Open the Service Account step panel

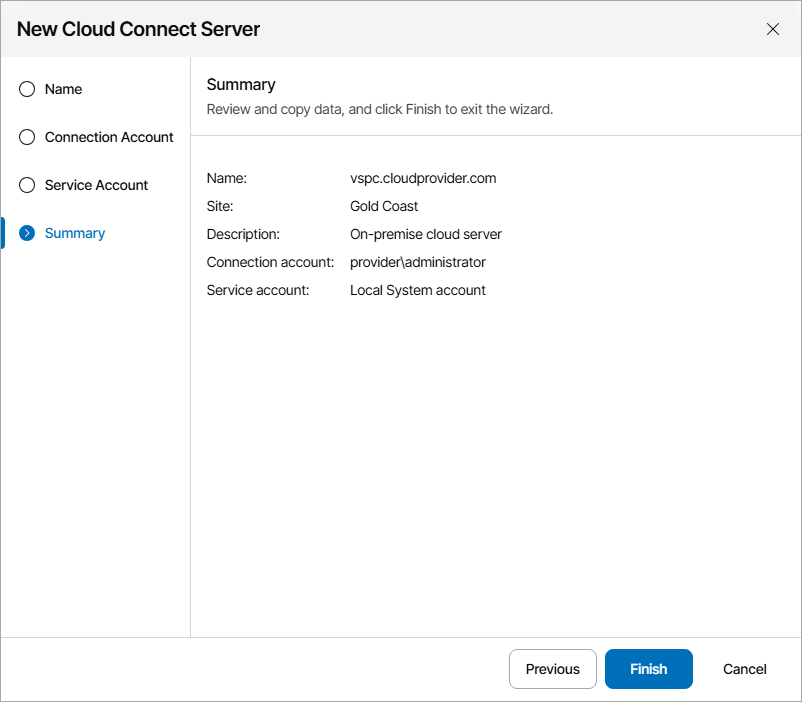pos(96,185)
